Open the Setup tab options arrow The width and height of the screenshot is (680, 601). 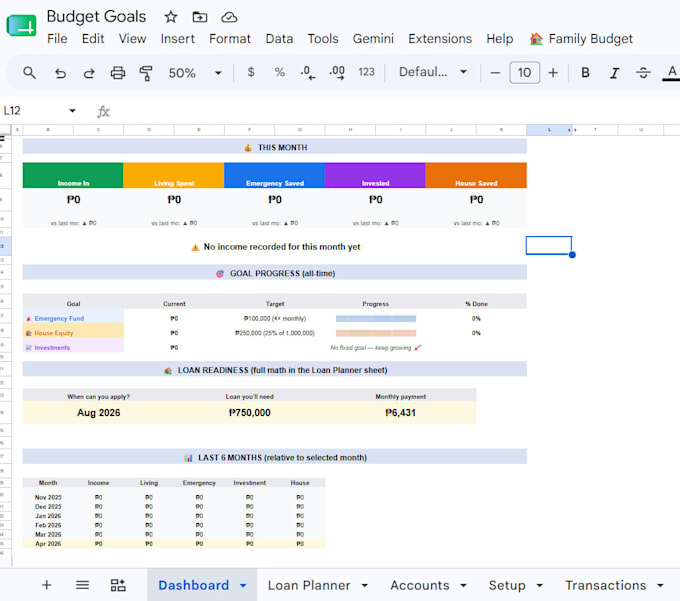coord(539,586)
